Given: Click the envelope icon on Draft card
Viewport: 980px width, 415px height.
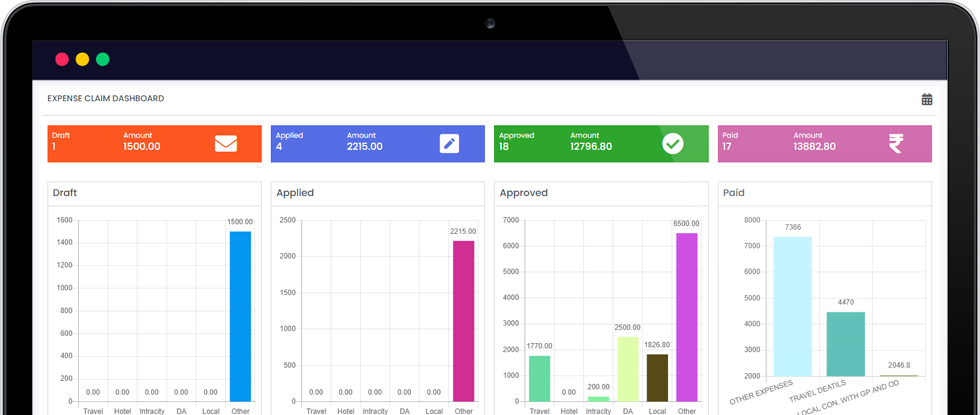Looking at the screenshot, I should pyautogui.click(x=226, y=144).
